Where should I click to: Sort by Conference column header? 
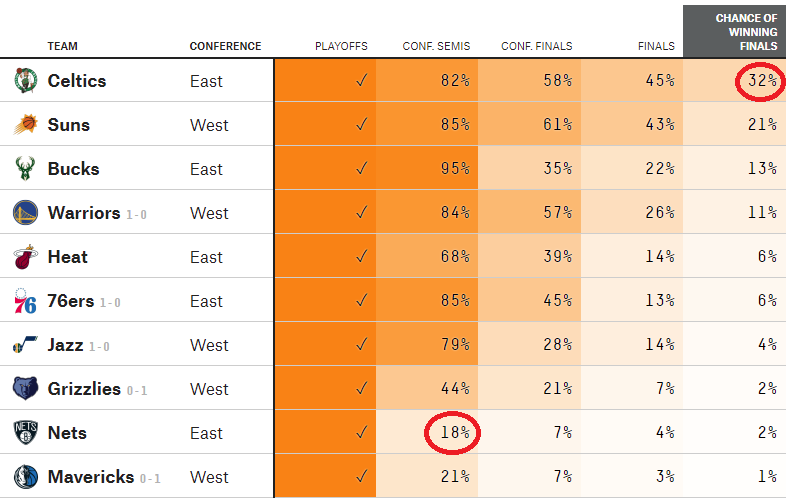(225, 46)
